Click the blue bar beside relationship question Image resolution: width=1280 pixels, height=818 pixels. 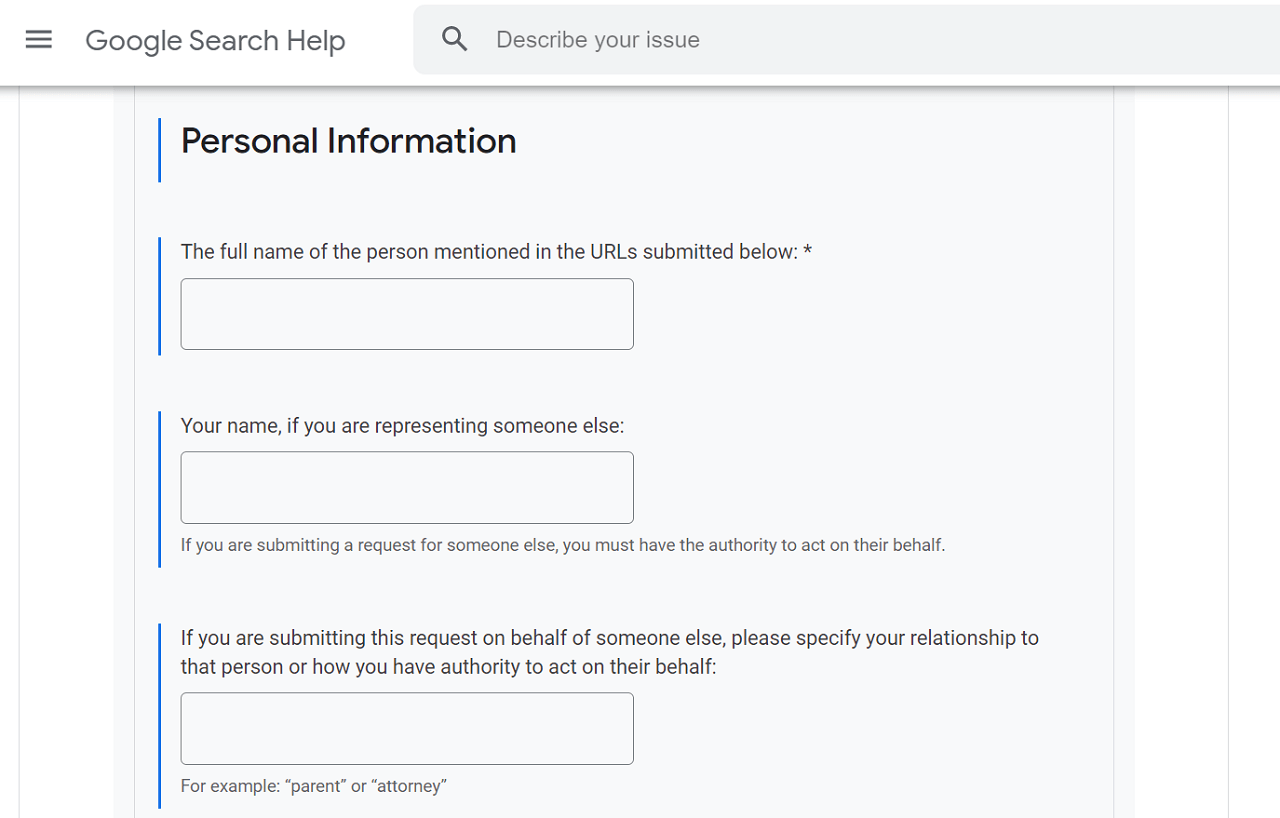click(x=159, y=716)
